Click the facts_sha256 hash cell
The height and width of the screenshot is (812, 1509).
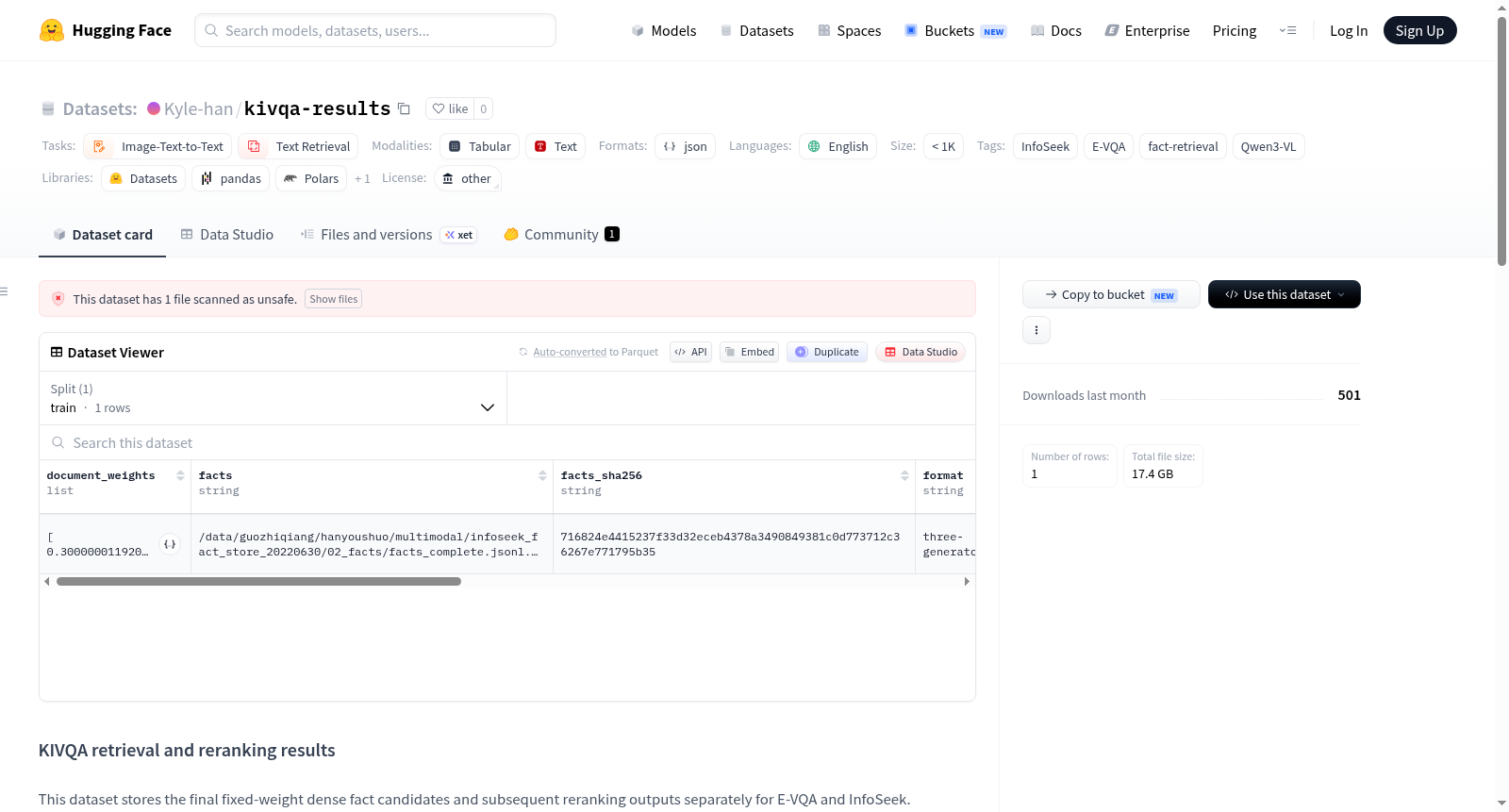point(734,544)
